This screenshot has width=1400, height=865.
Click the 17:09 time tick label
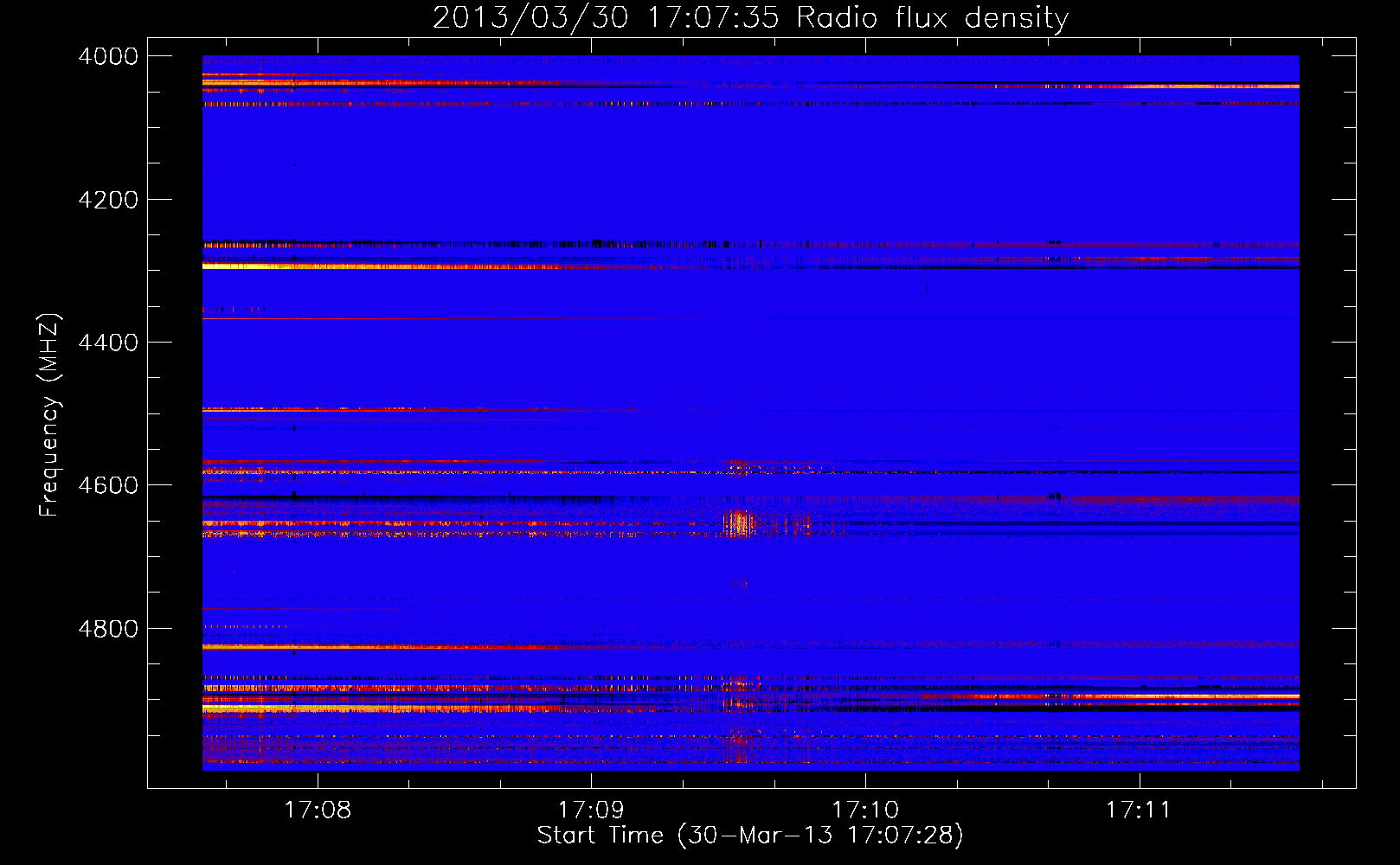591,811
